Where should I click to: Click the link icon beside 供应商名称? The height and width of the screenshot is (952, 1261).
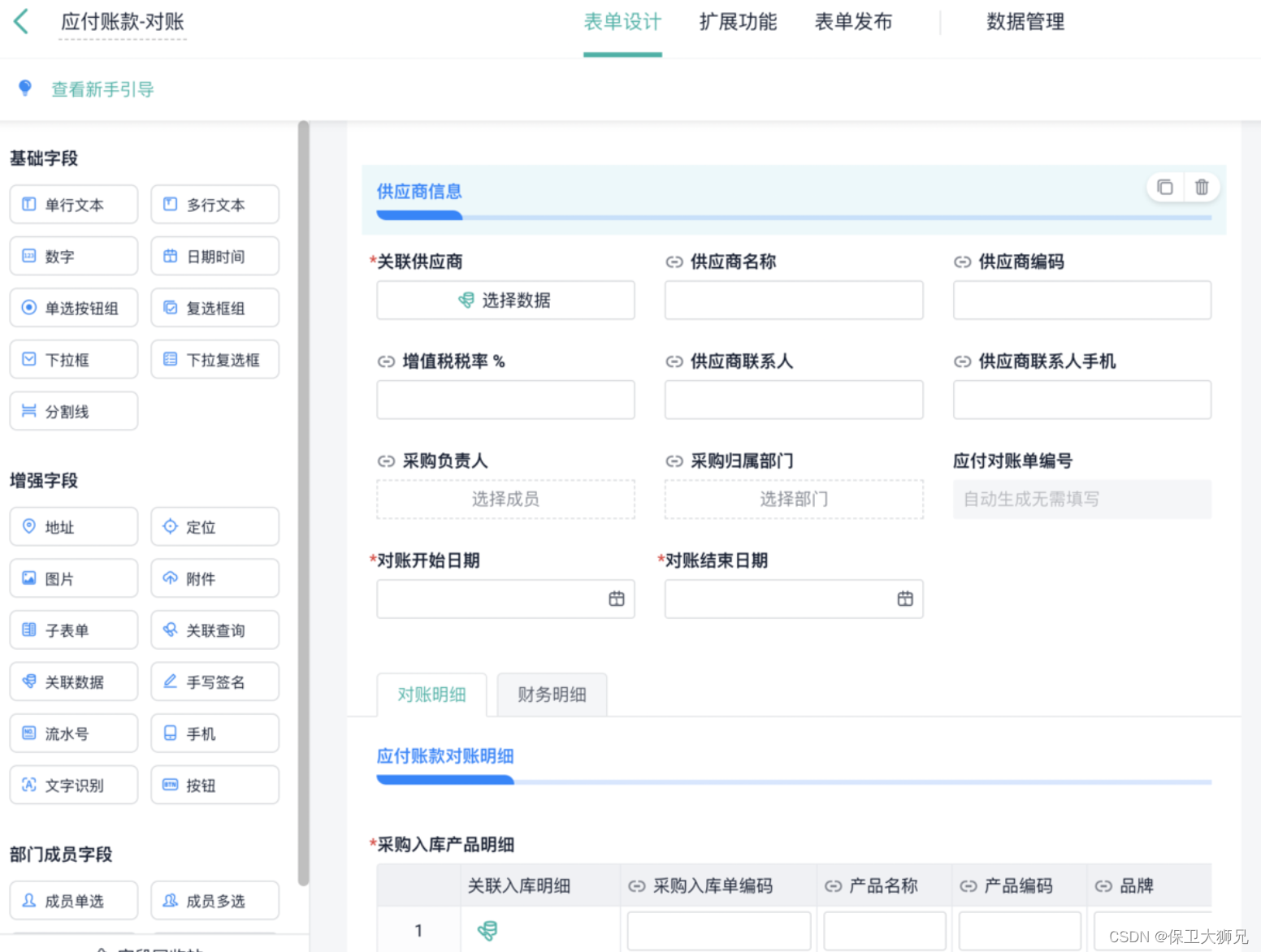(674, 262)
